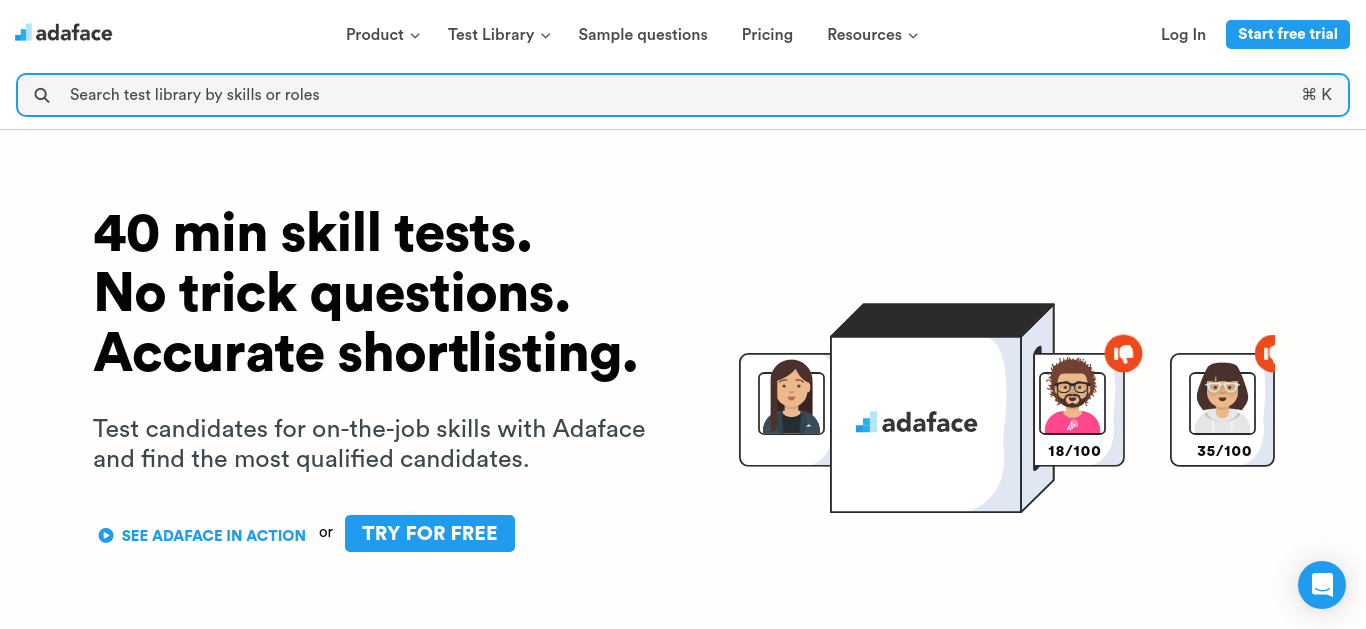Click the Adaface logo on the illustrated box
The image size is (1366, 629).
(x=916, y=423)
